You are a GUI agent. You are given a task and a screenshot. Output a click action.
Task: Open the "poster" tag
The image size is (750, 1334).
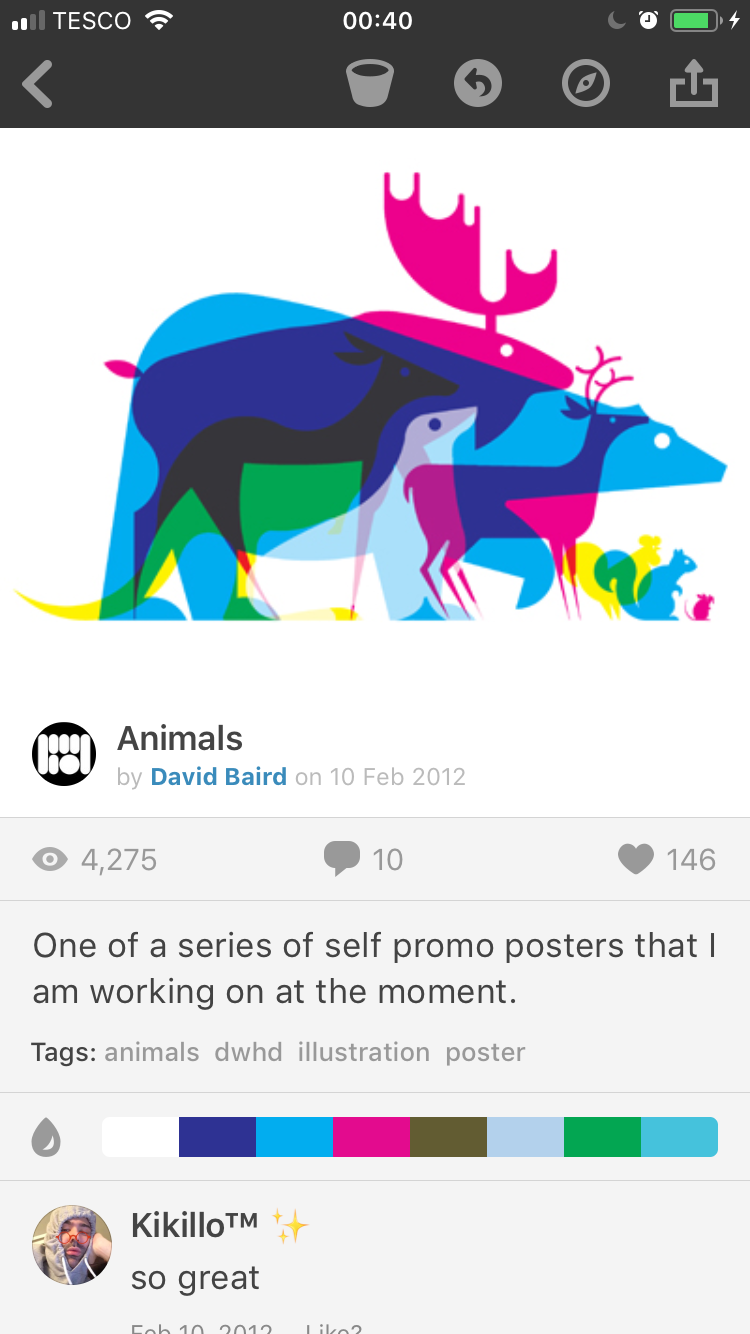click(x=485, y=1052)
